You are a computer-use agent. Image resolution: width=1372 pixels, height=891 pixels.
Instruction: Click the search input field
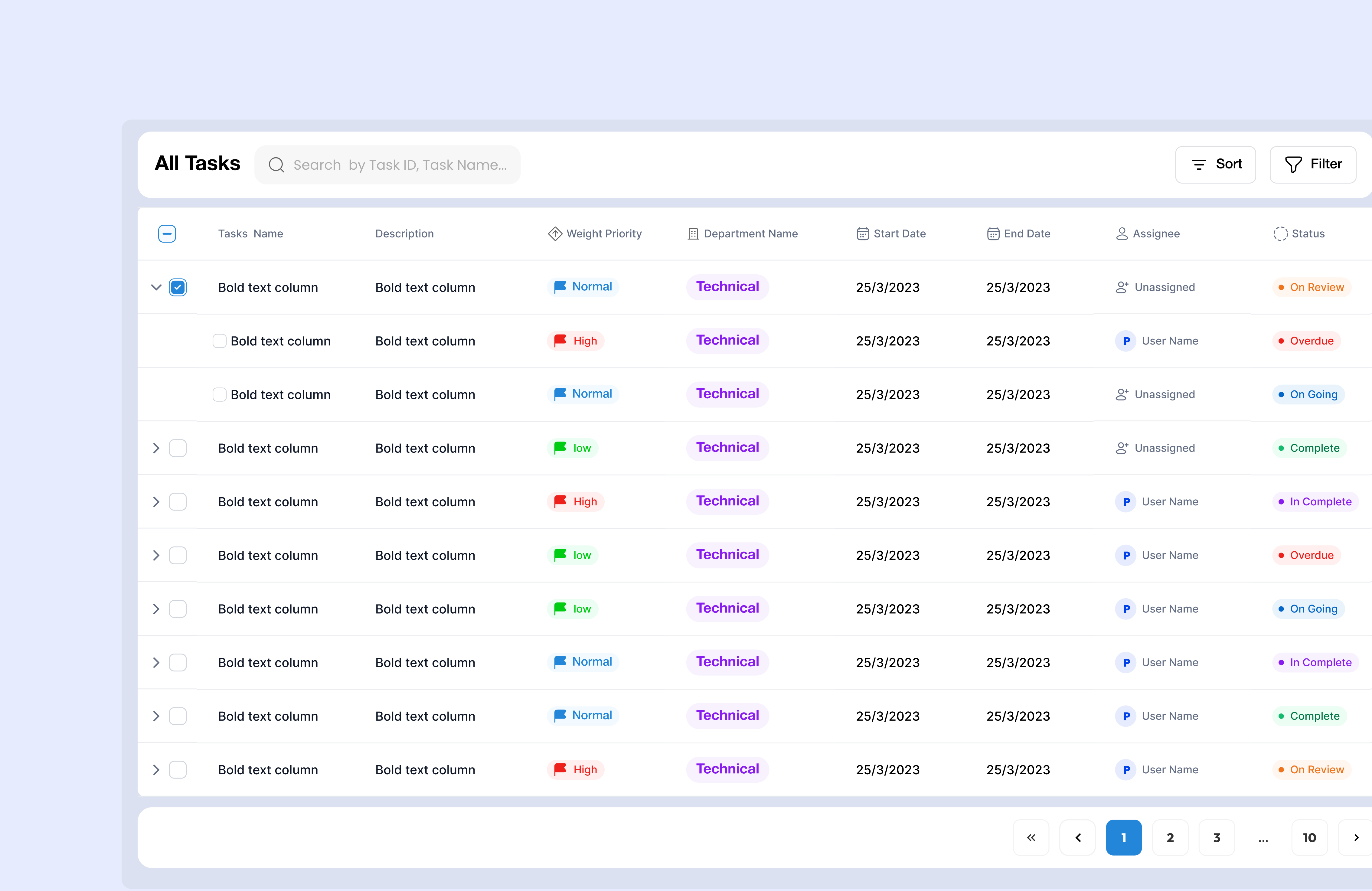point(398,164)
